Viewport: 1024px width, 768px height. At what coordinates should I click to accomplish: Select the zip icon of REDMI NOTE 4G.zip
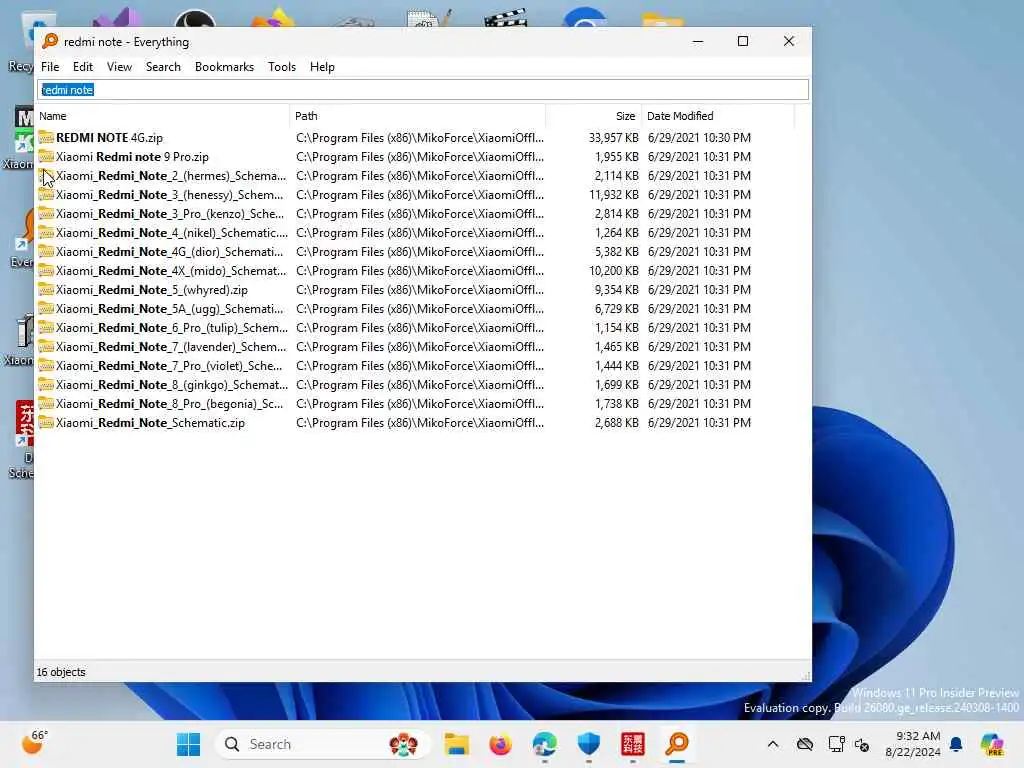[46, 137]
